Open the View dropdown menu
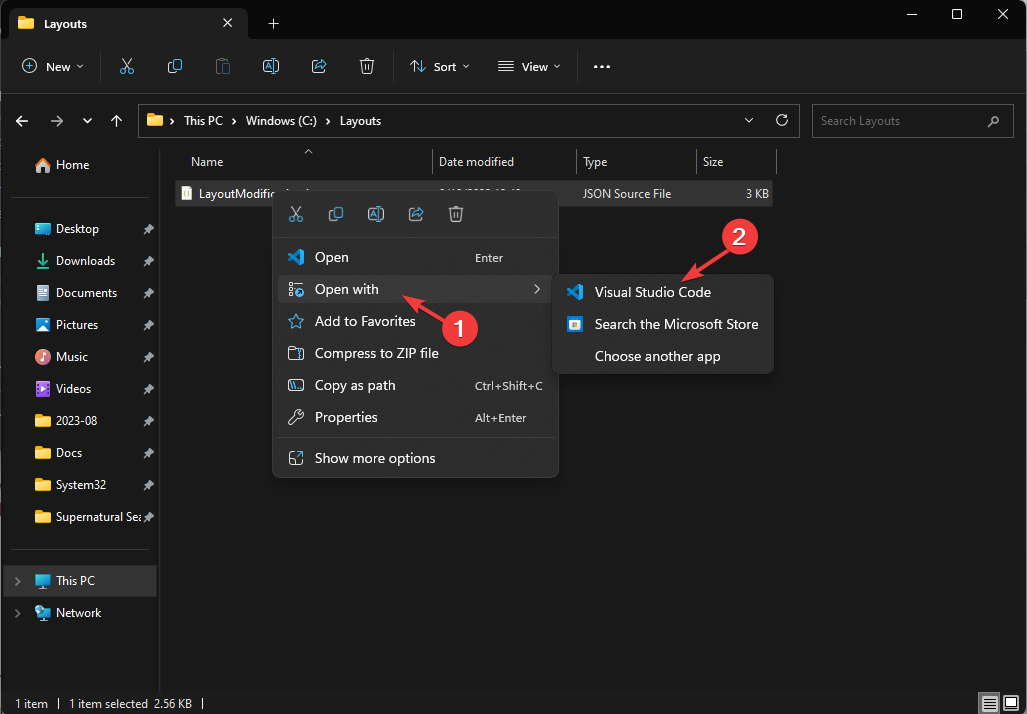The image size is (1027, 714). point(529,67)
